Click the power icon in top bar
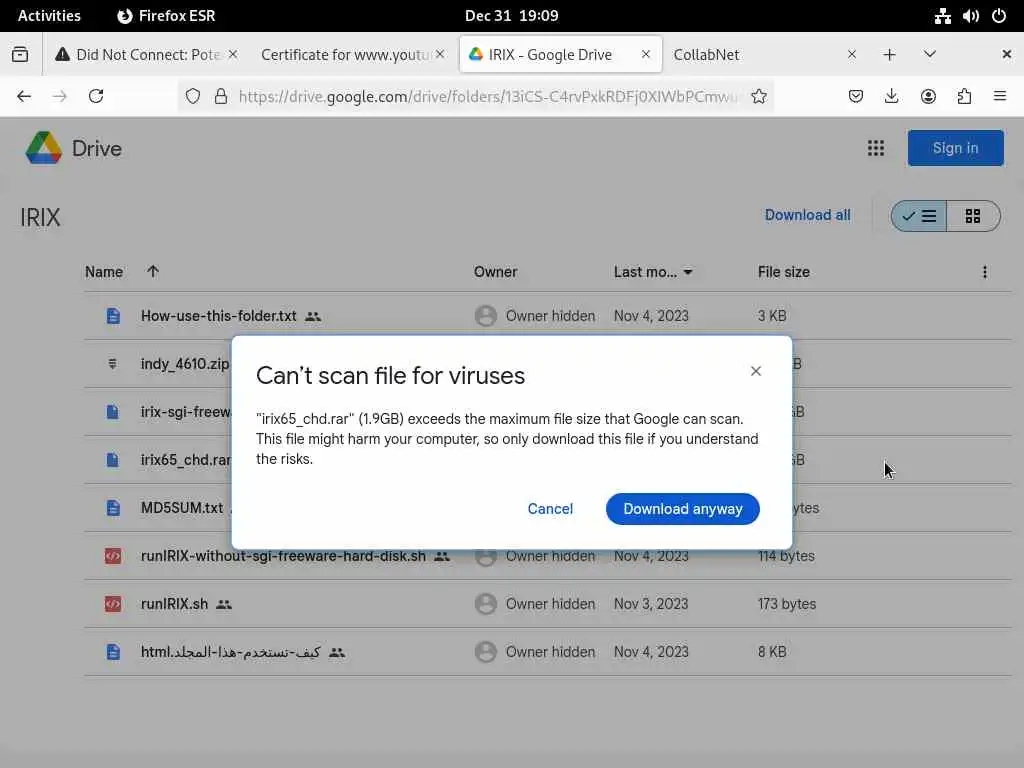The width and height of the screenshot is (1024, 768). point(999,16)
